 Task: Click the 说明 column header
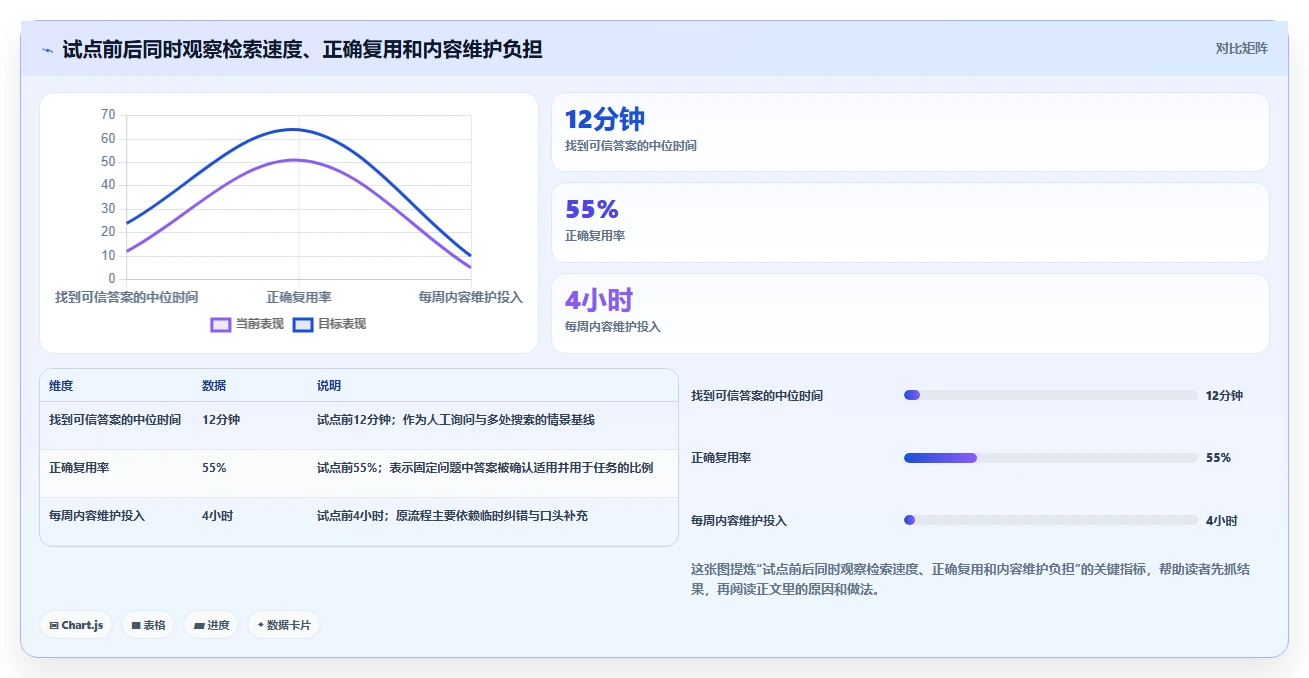click(x=329, y=386)
